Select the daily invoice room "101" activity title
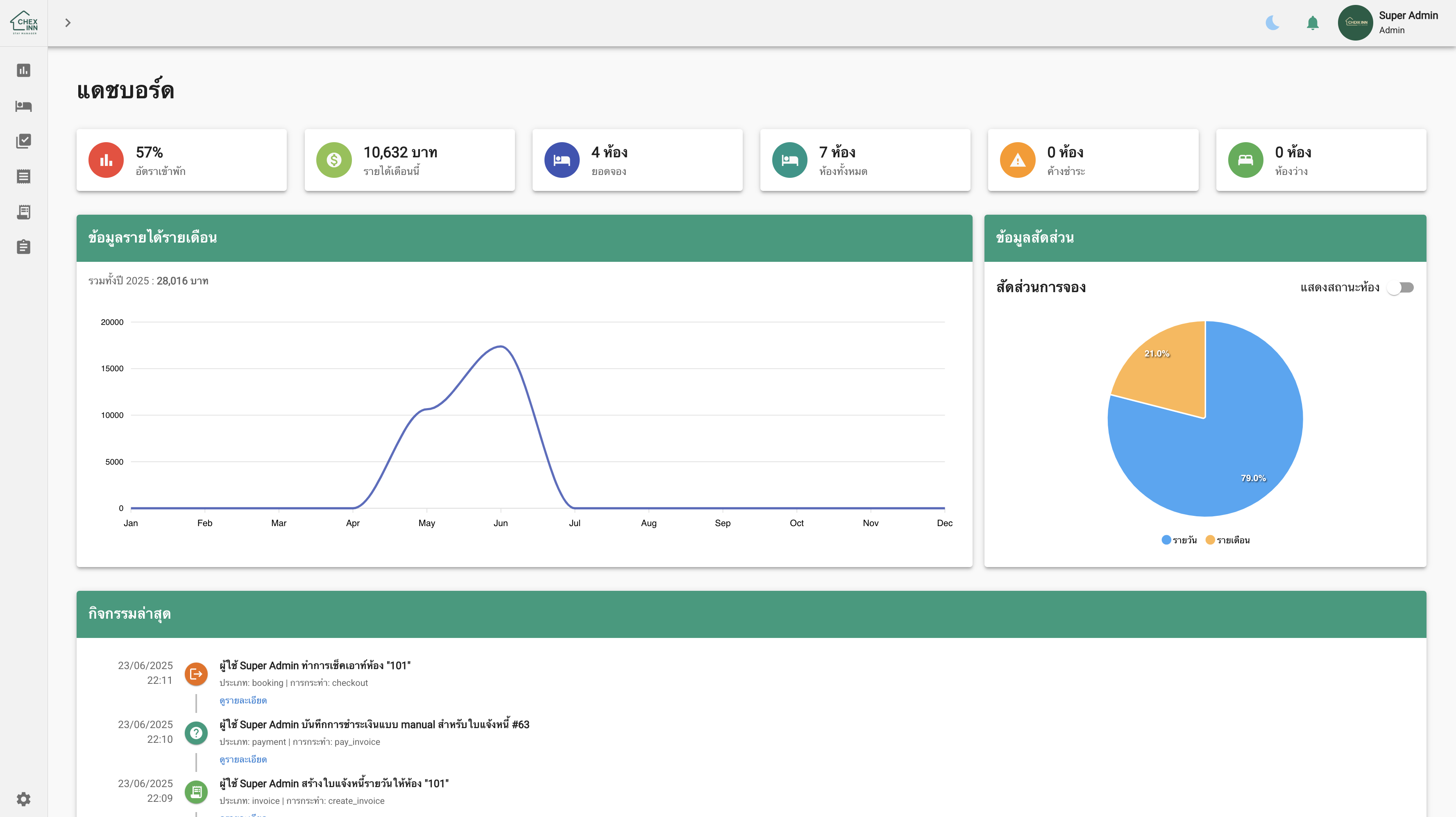This screenshot has height=817, width=1456. click(334, 784)
